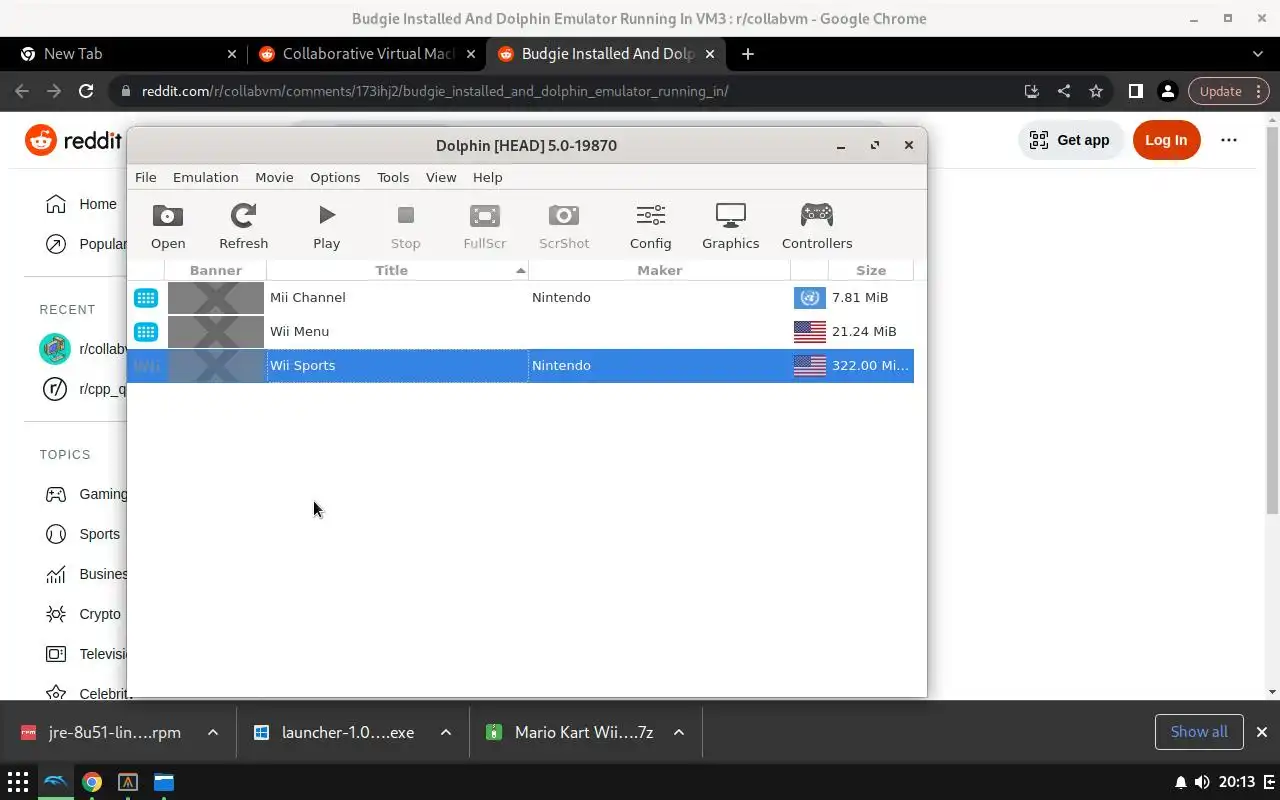Click the Reddit Get app button
Screen dimensions: 1280x800
(1069, 140)
